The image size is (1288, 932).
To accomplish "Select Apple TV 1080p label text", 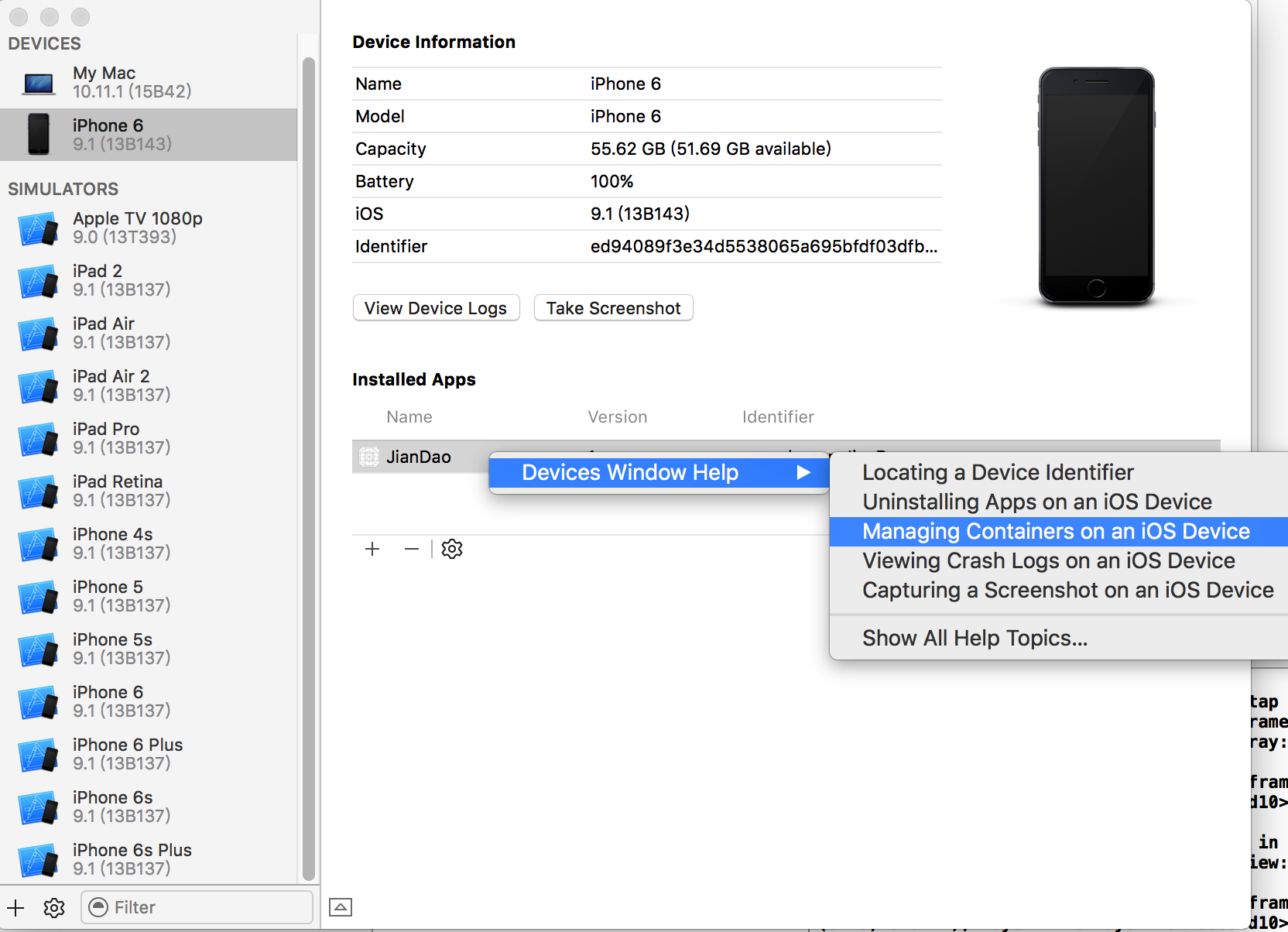I will (x=138, y=218).
